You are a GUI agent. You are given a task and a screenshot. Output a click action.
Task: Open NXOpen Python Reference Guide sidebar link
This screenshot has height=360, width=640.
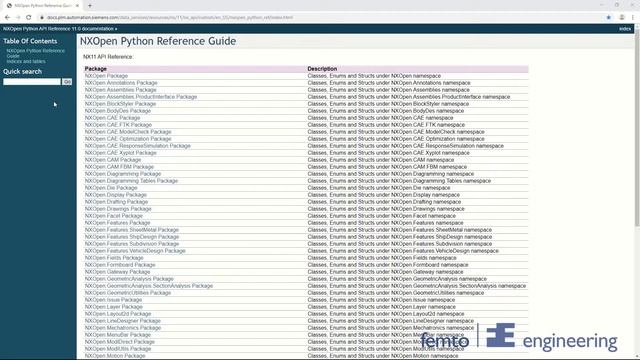click(36, 53)
